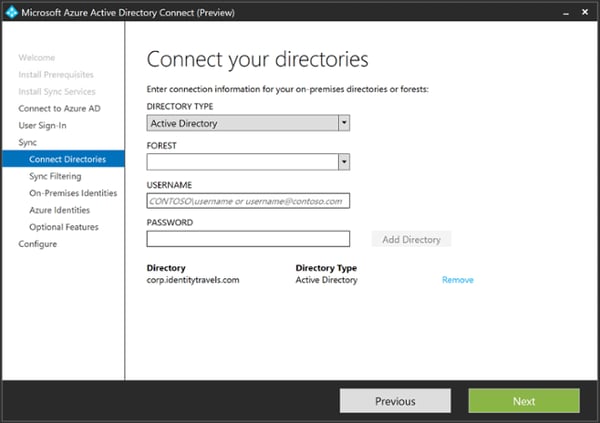Remove the corp.identitytravels.com directory
600x423 pixels.
click(x=458, y=280)
